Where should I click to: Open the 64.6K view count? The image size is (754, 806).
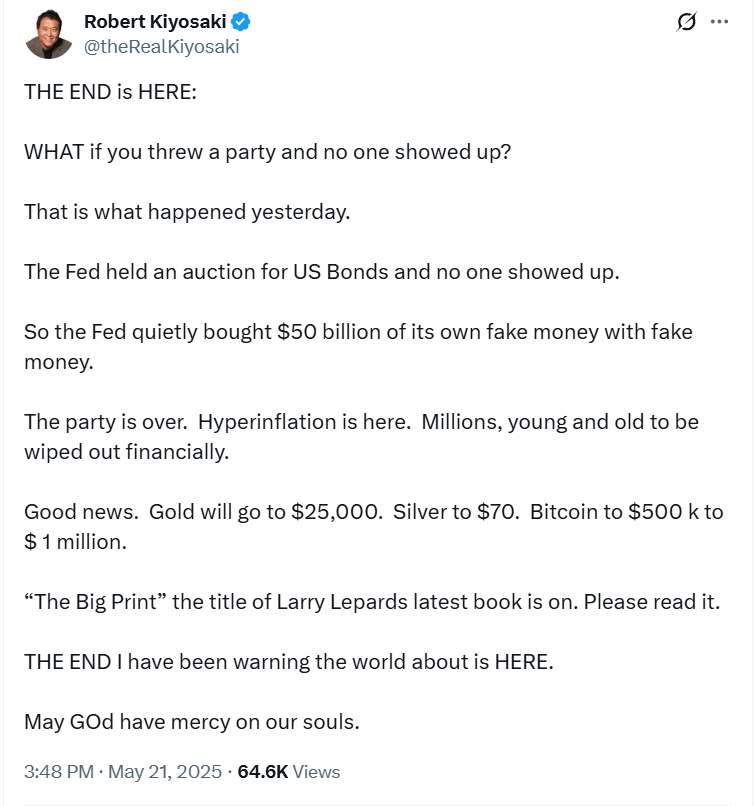(x=263, y=772)
